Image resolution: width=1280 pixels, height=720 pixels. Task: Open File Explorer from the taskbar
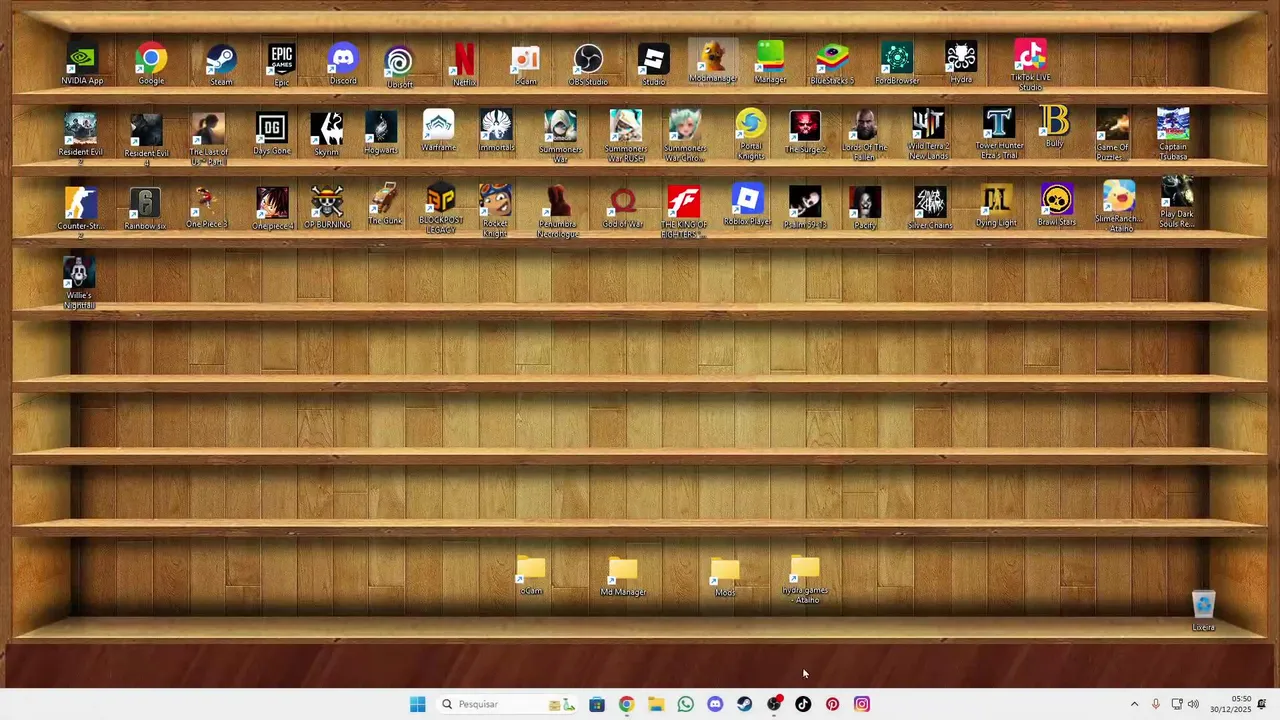pos(656,704)
